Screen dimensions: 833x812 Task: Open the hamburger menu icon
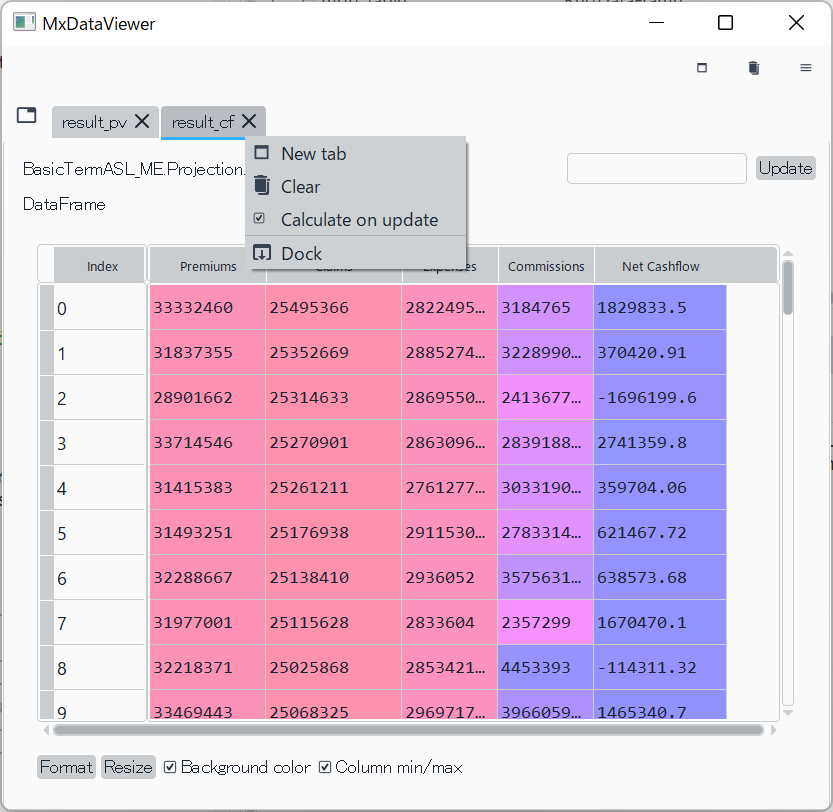[805, 68]
